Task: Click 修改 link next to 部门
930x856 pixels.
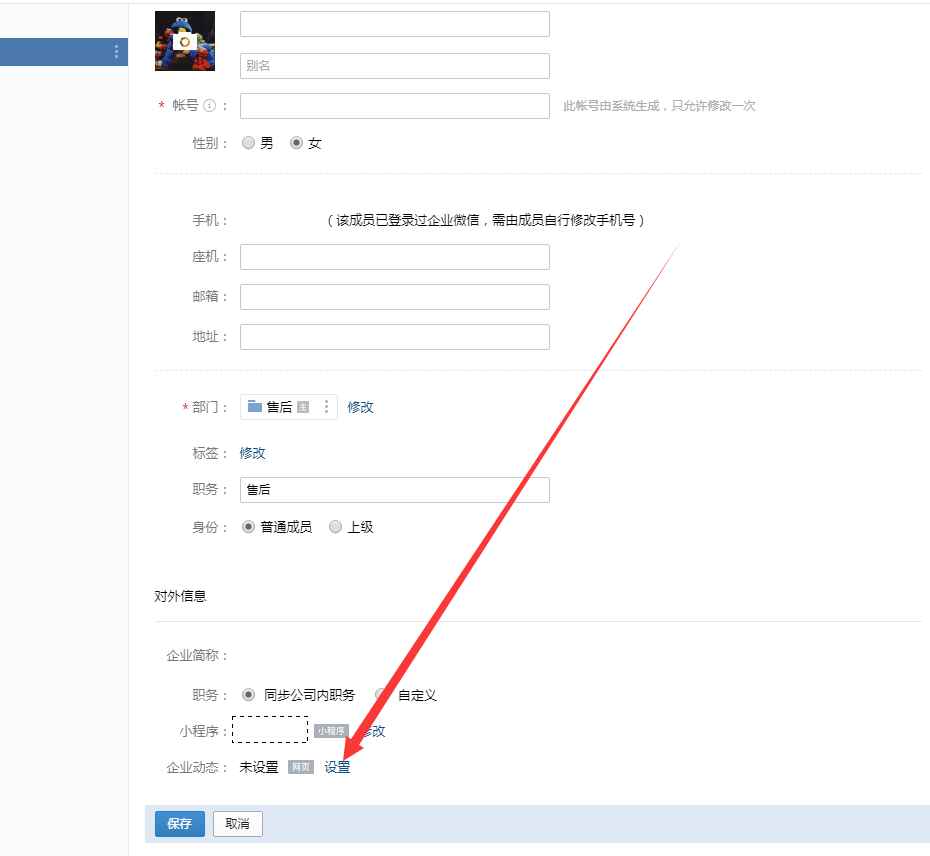Action: [360, 407]
